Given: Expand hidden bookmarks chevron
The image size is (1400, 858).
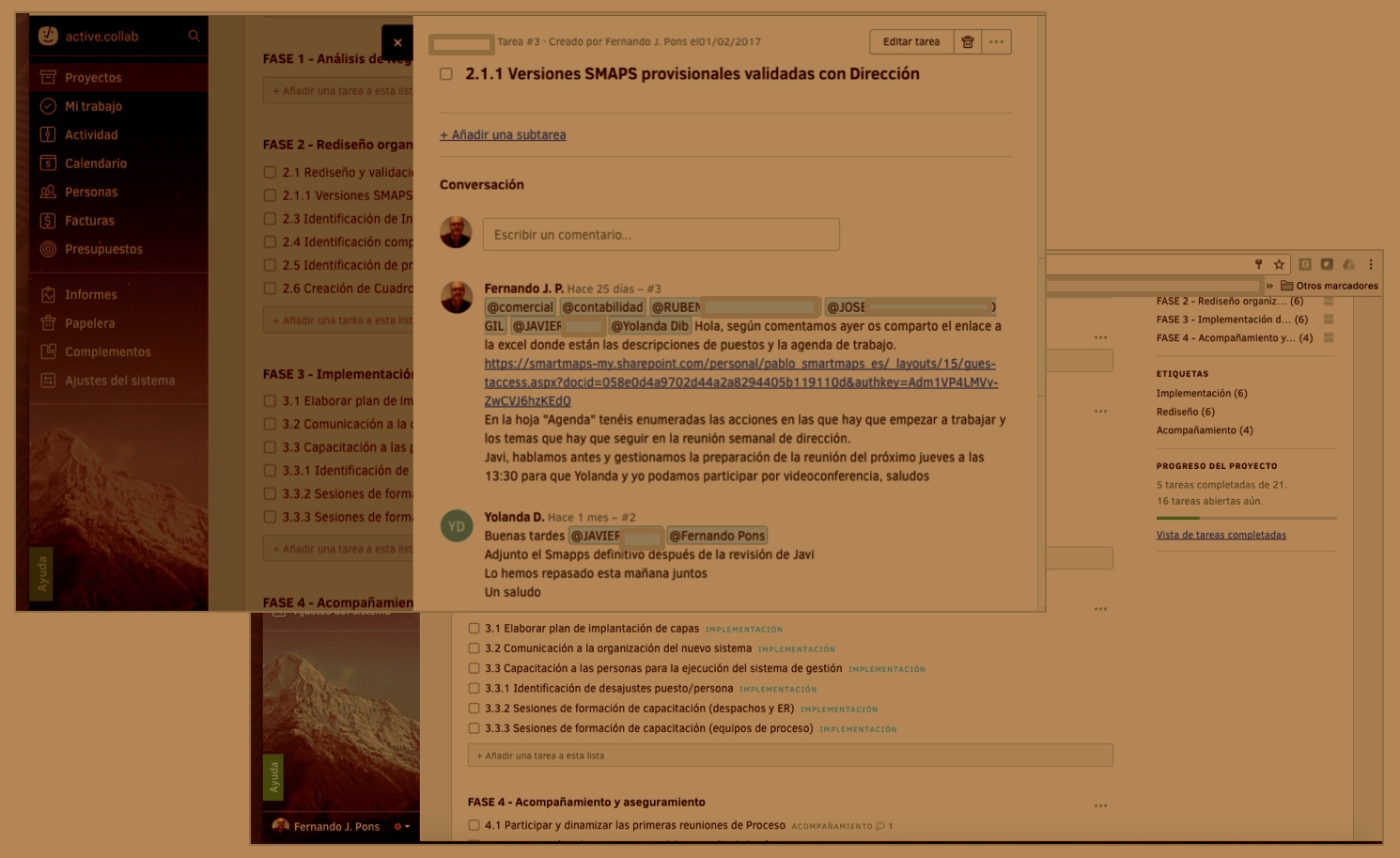Looking at the screenshot, I should click(1269, 286).
